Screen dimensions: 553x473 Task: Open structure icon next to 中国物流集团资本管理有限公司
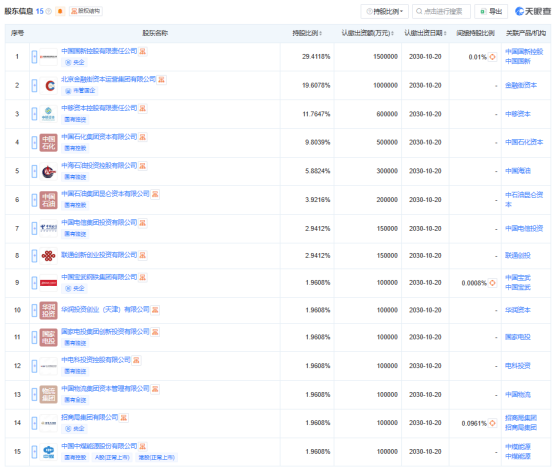[155, 389]
